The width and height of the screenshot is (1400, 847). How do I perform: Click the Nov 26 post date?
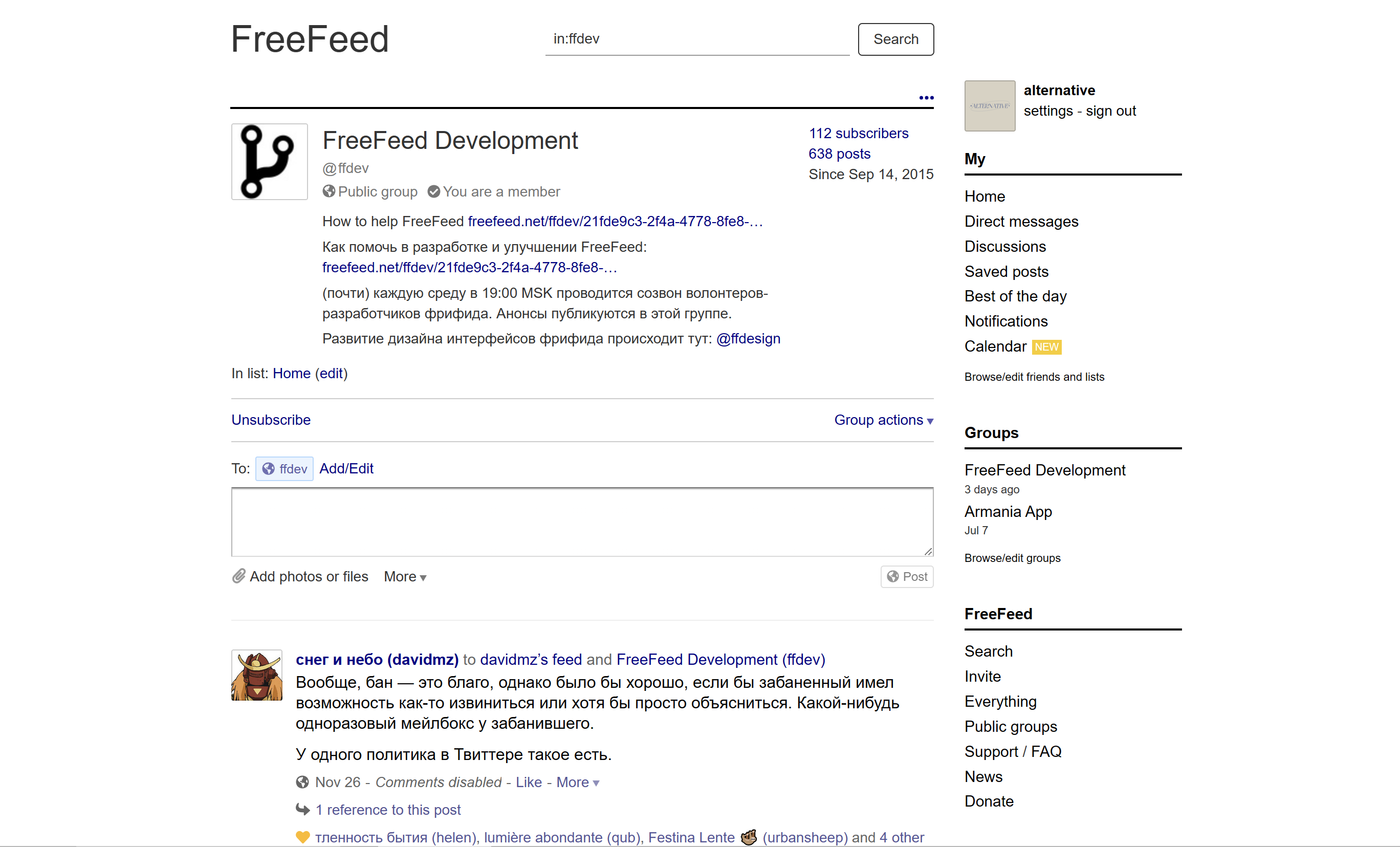[x=338, y=782]
